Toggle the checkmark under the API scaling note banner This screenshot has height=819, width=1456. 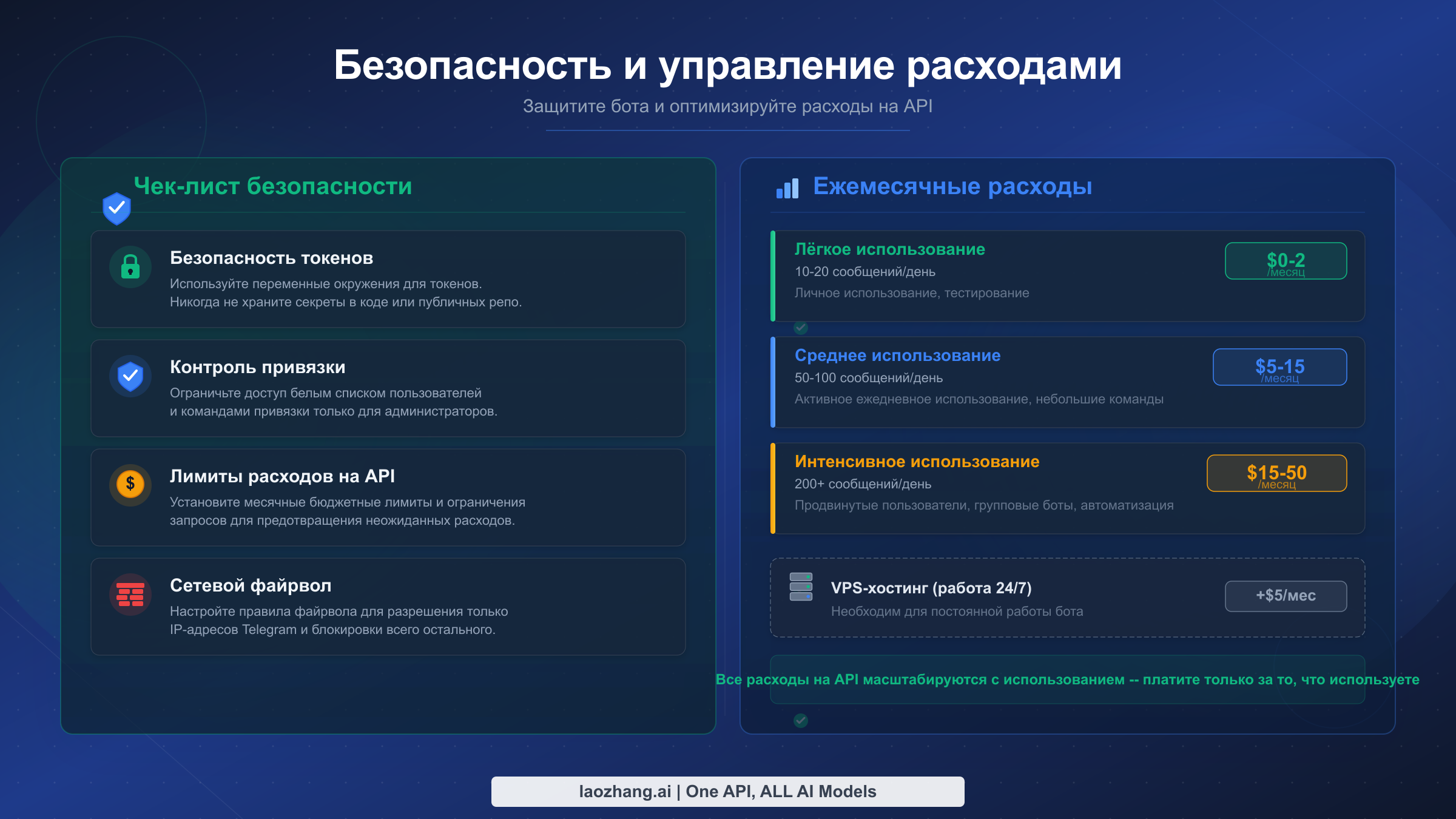(x=800, y=721)
